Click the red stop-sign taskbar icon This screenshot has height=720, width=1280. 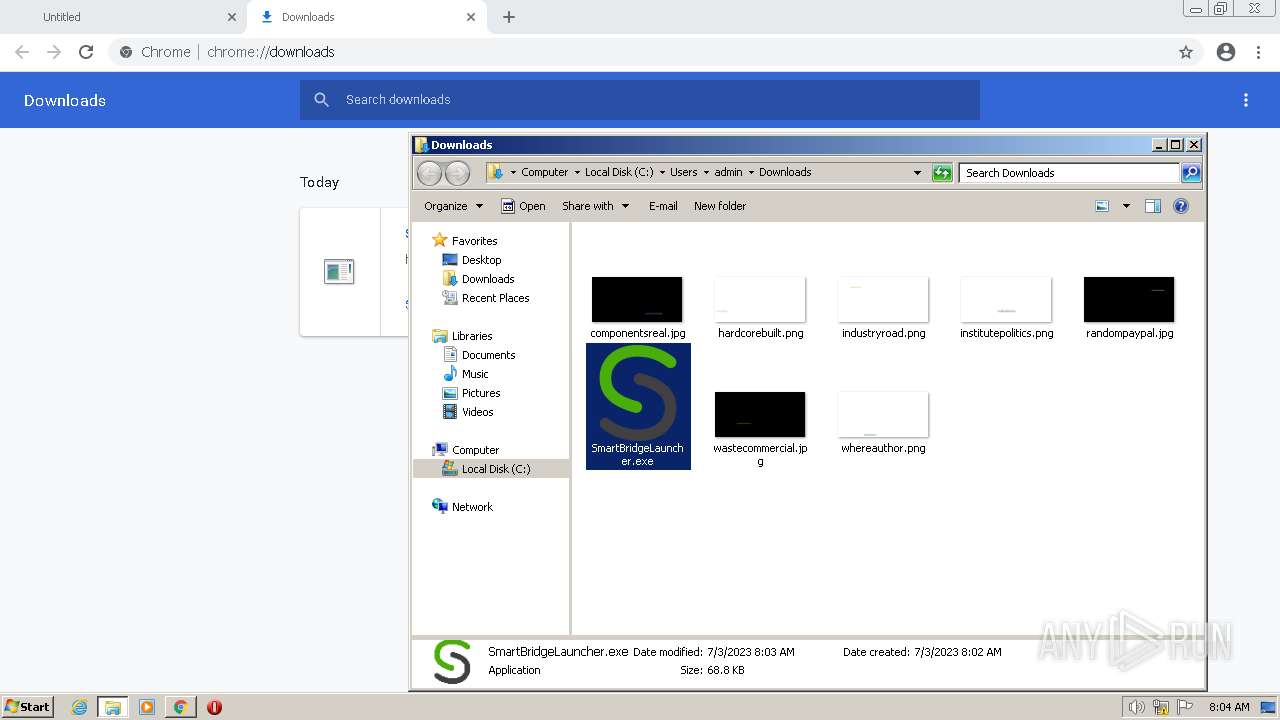(x=214, y=707)
